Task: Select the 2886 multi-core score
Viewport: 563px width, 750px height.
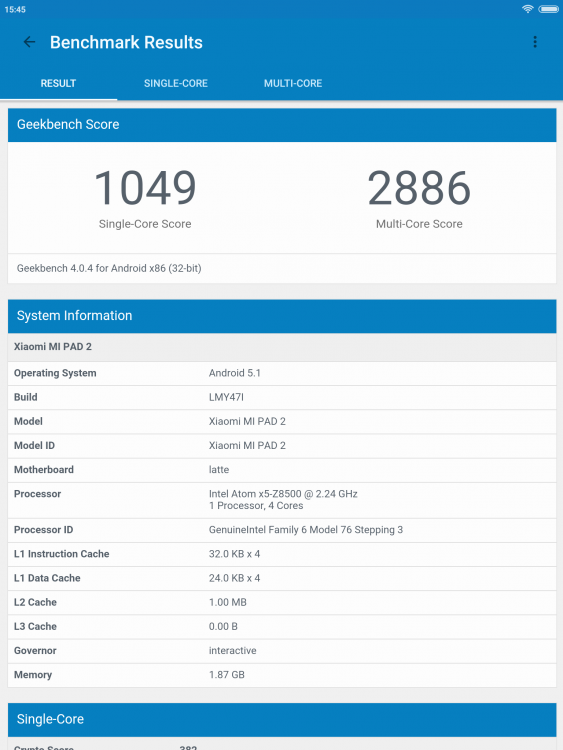Action: [419, 188]
